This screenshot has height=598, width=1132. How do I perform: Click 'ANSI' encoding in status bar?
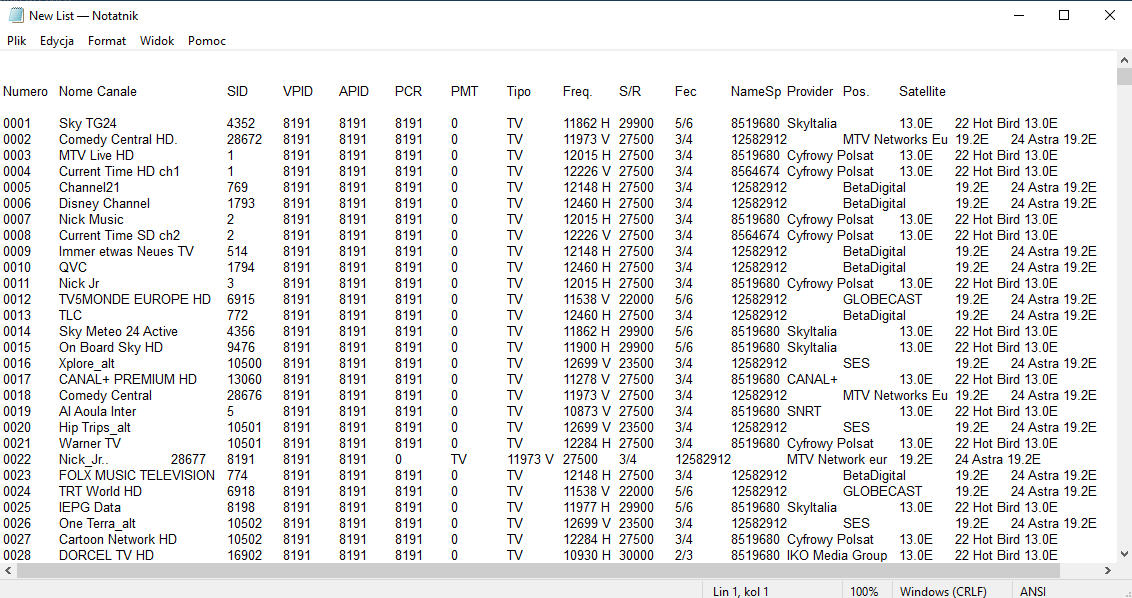[x=1033, y=592]
